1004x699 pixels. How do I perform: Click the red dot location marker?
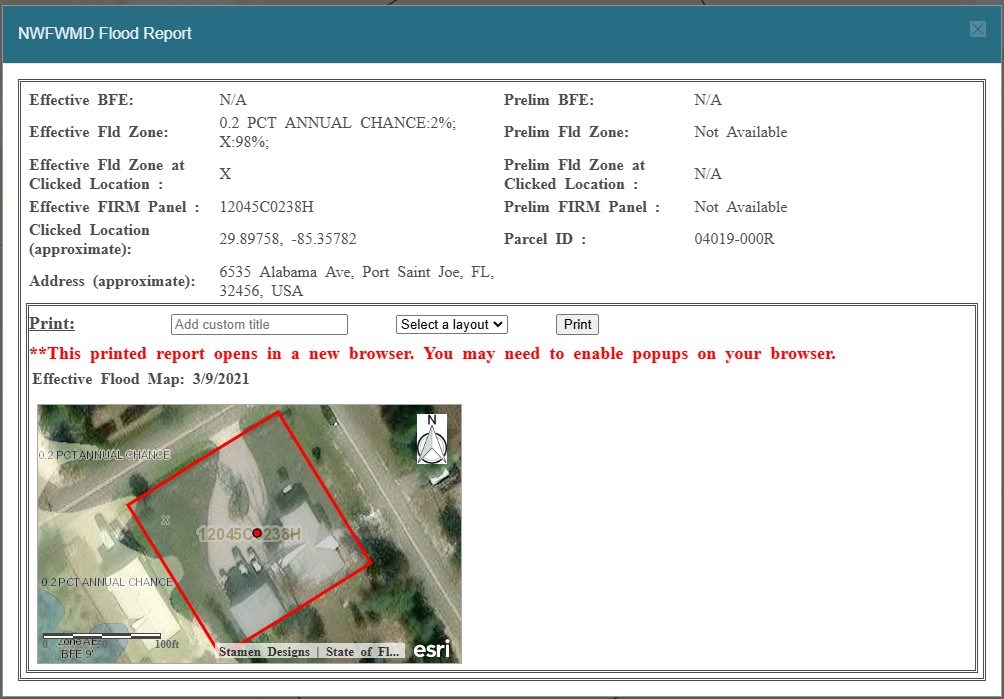[x=257, y=533]
